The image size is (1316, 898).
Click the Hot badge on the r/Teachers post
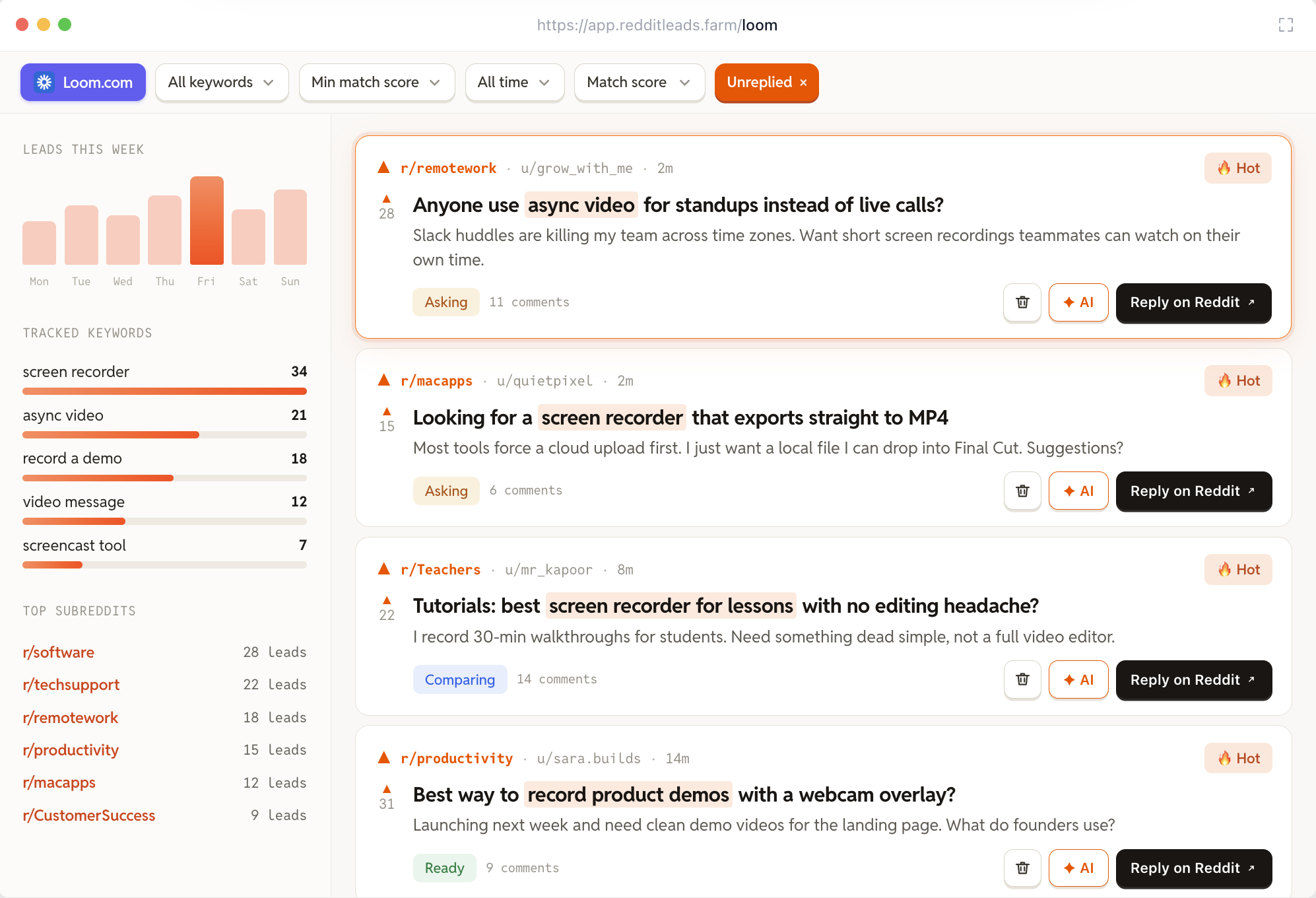tap(1238, 570)
